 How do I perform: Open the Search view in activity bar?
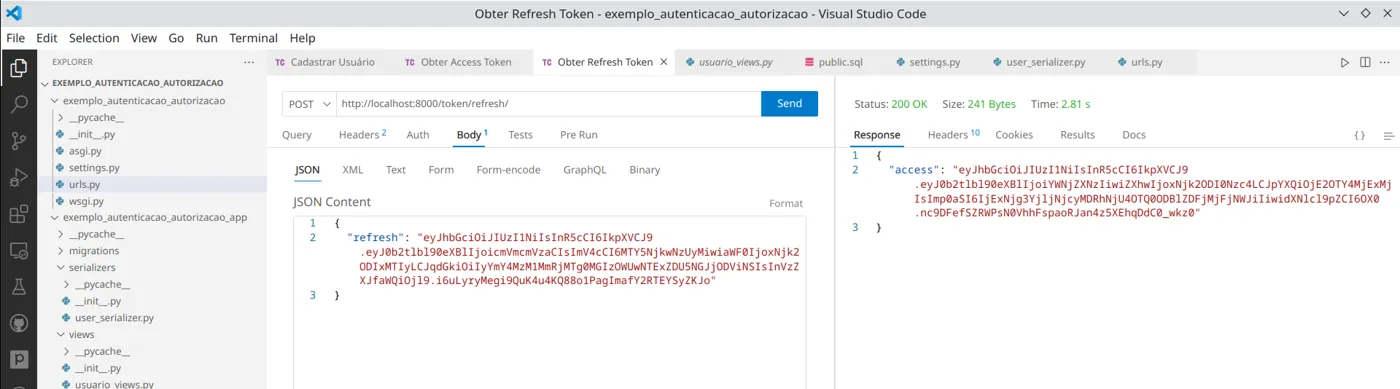coord(18,104)
